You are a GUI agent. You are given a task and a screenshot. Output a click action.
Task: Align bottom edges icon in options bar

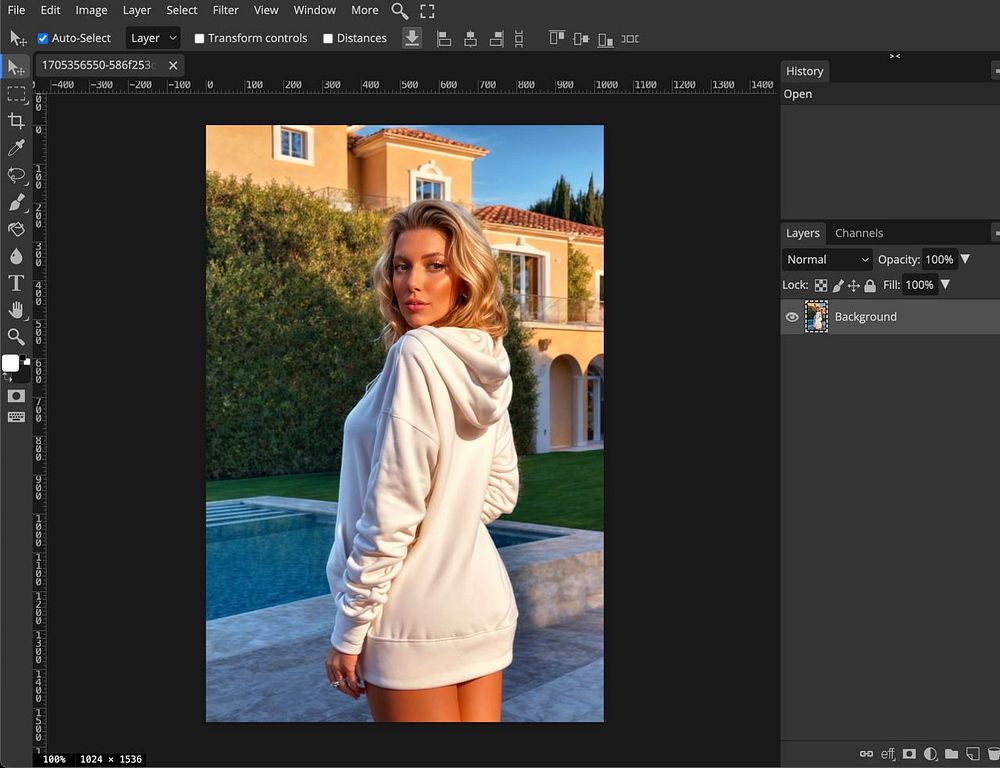click(x=606, y=40)
